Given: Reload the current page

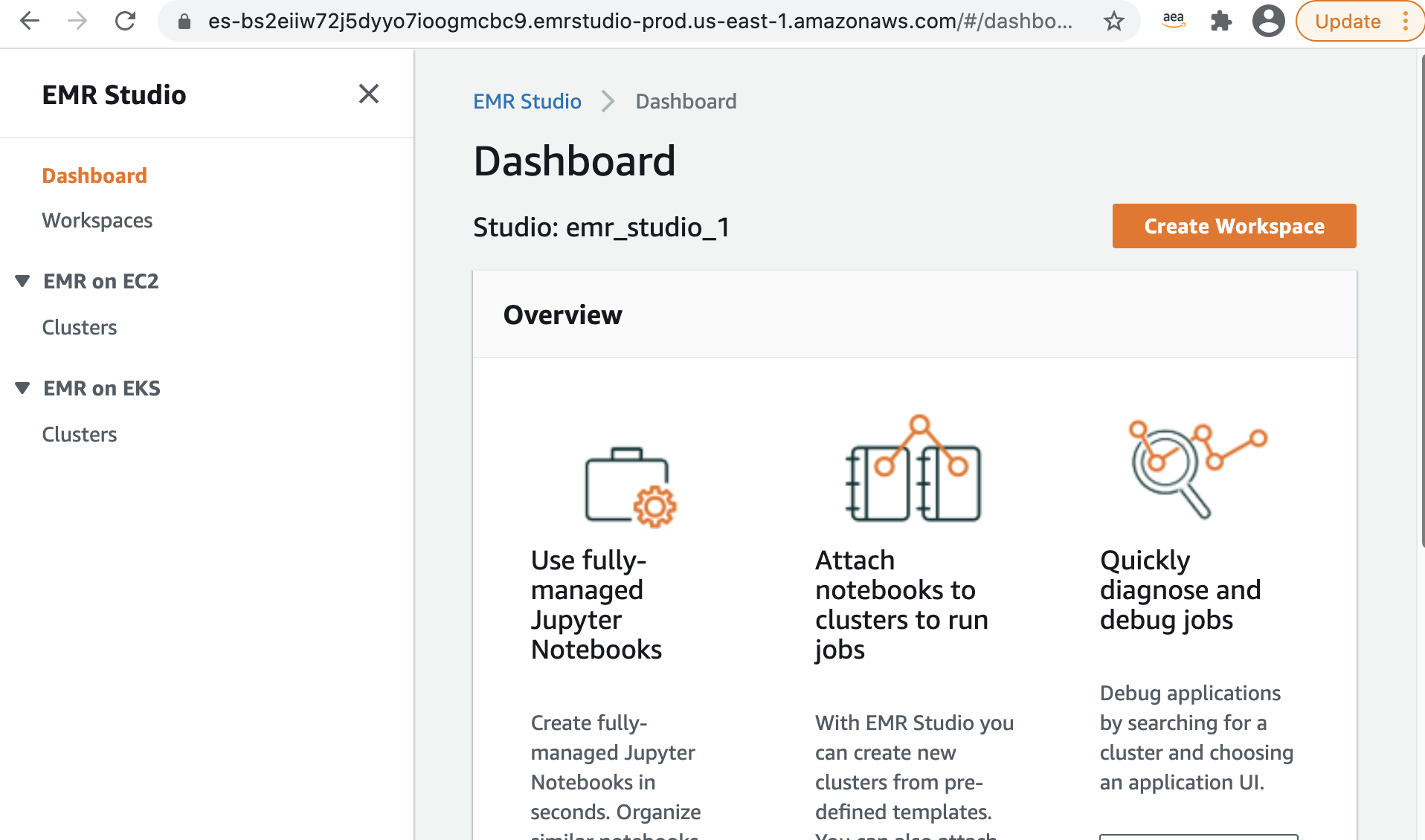Looking at the screenshot, I should (x=125, y=21).
